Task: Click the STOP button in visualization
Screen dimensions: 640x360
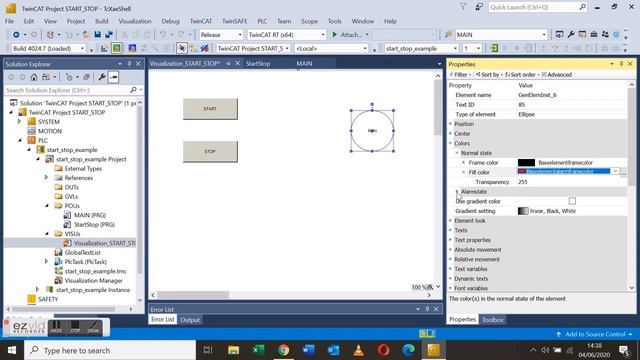Action: pos(210,151)
